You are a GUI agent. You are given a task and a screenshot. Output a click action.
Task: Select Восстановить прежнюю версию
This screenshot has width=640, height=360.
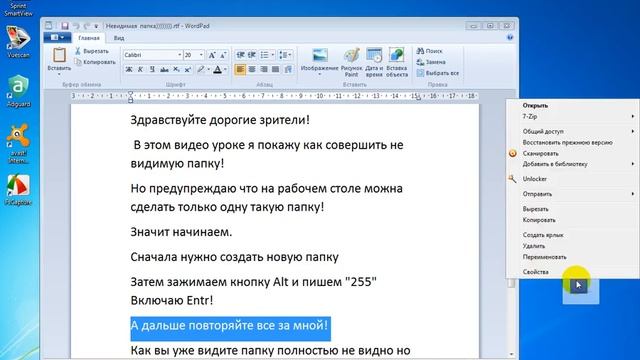pos(573,142)
